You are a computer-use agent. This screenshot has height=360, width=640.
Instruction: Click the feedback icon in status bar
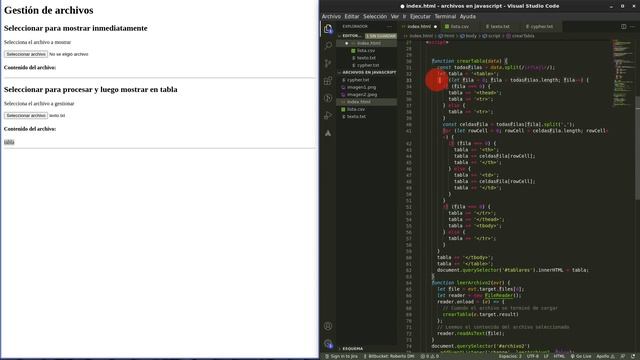623,356
